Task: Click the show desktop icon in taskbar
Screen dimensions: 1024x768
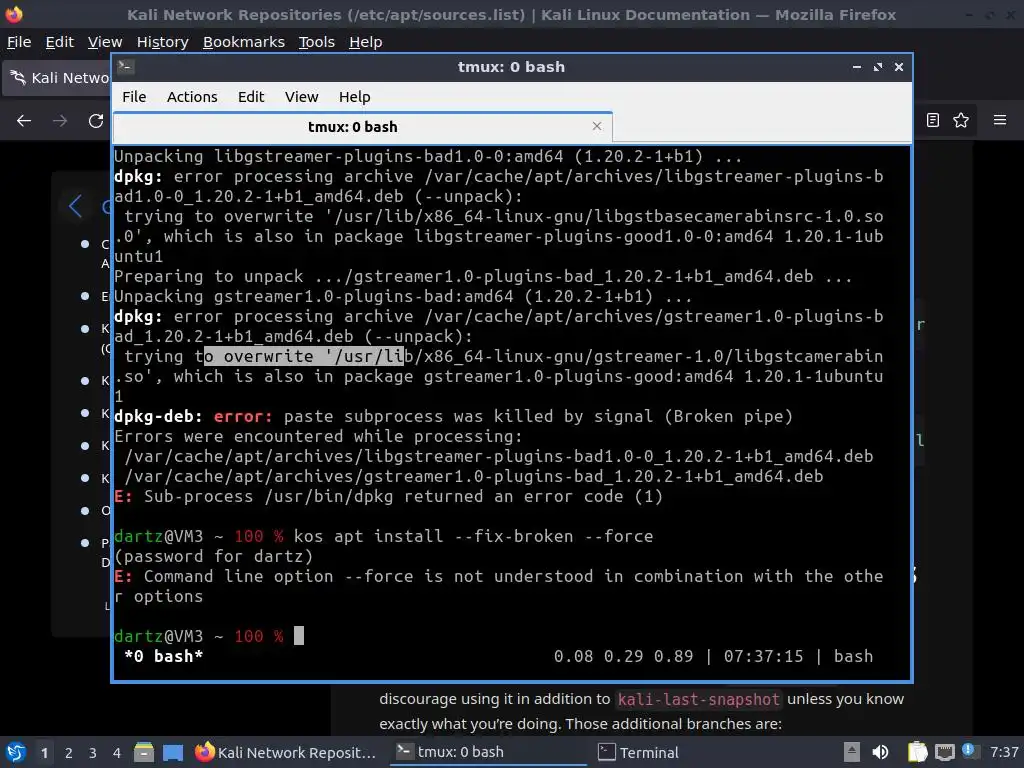Action: (x=173, y=752)
